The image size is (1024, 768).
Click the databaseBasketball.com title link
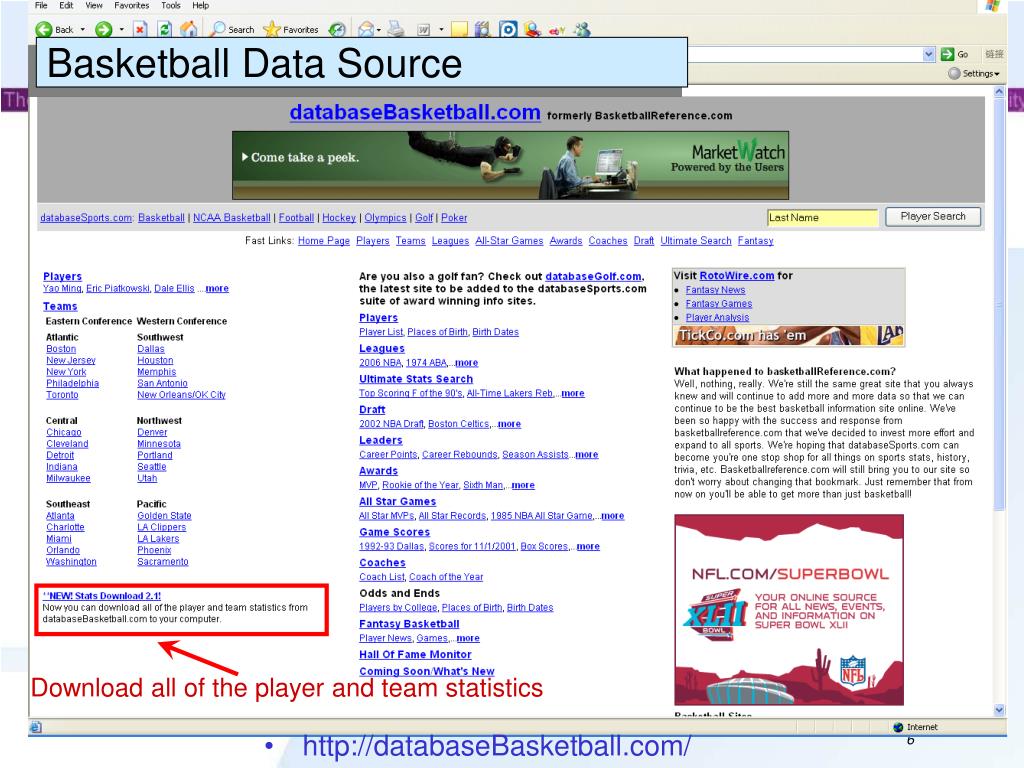415,112
